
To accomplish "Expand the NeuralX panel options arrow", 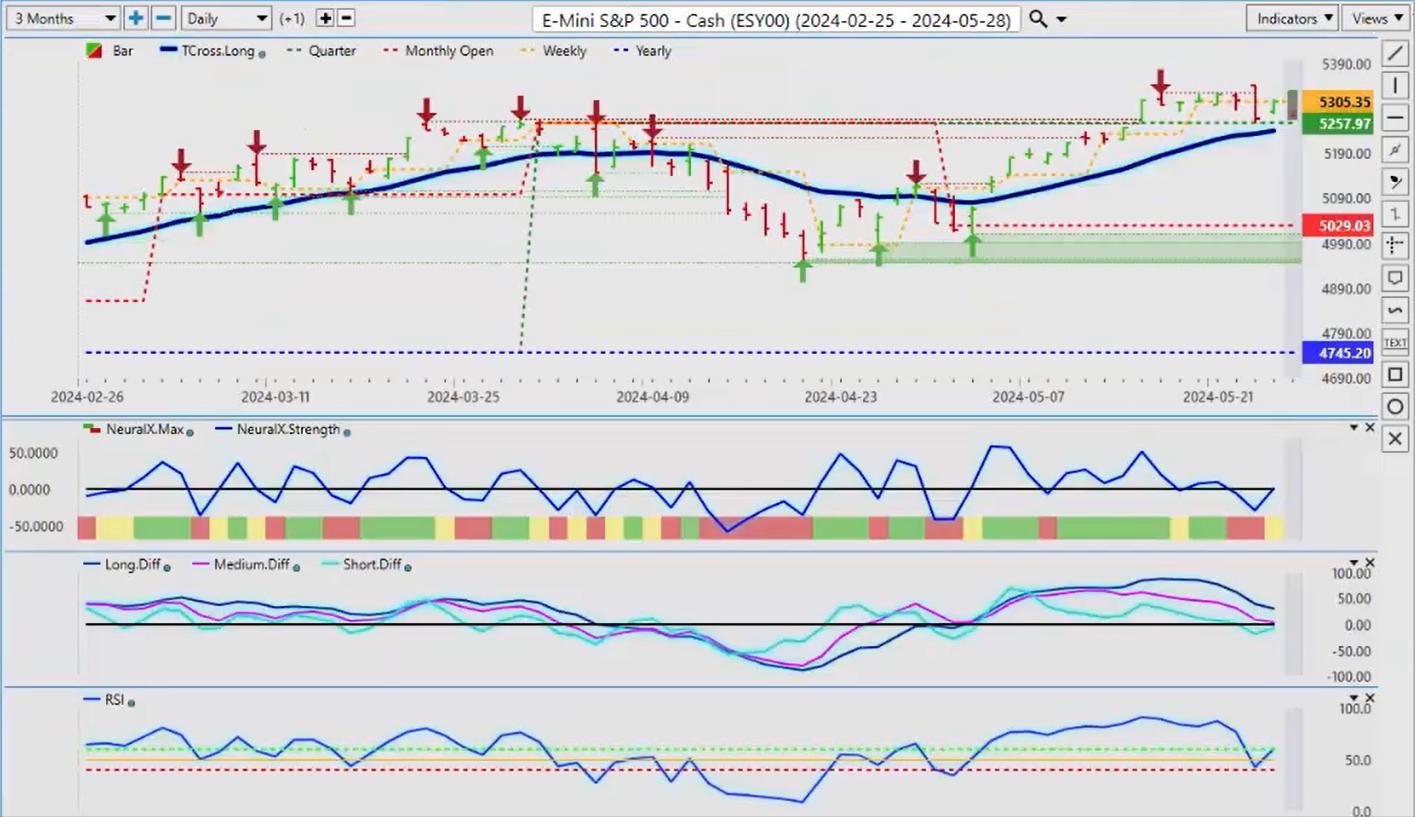I will click(1355, 428).
